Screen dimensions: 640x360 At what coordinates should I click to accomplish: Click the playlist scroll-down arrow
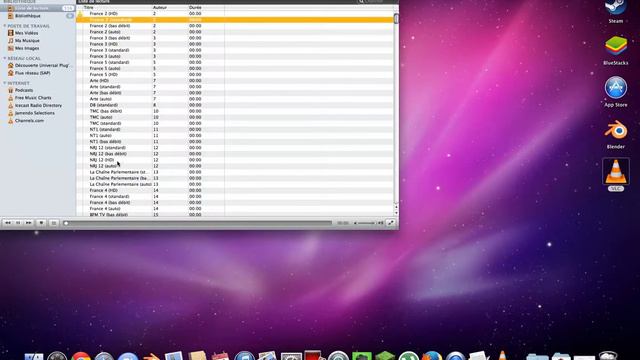click(x=396, y=213)
